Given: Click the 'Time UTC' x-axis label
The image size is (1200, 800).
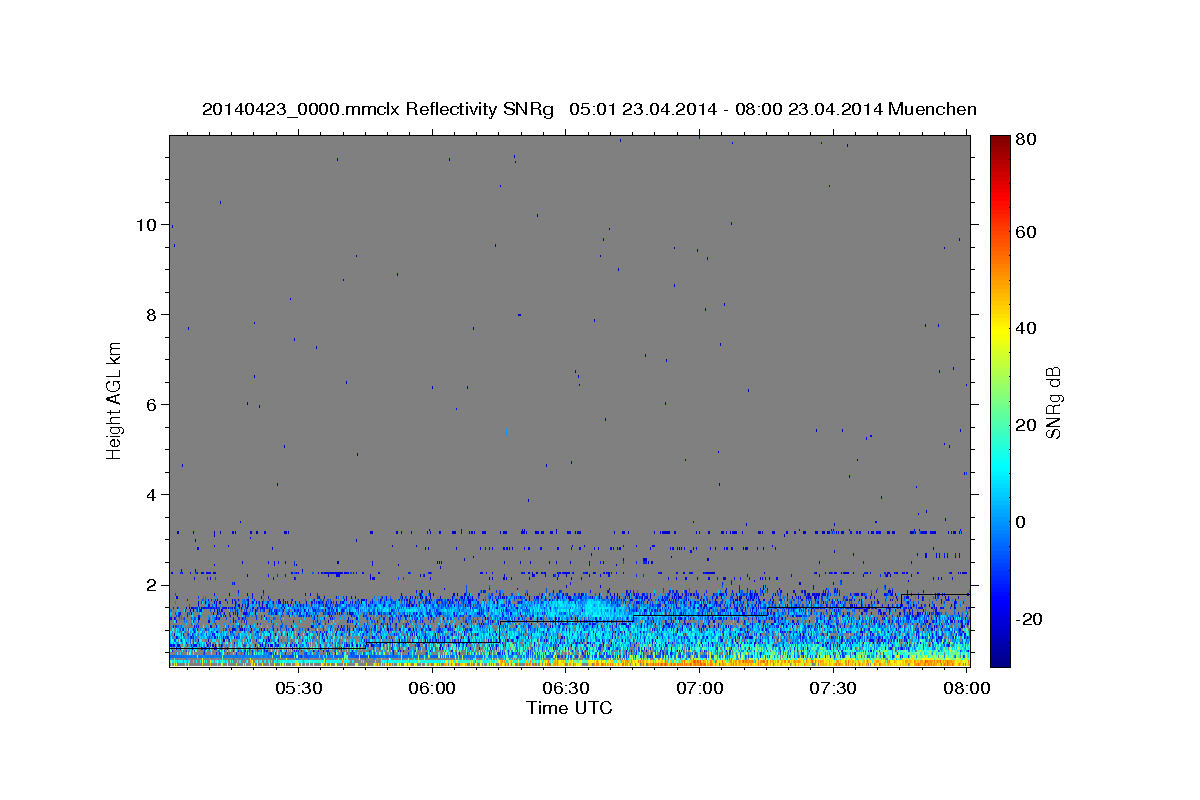Looking at the screenshot, I should (x=569, y=708).
